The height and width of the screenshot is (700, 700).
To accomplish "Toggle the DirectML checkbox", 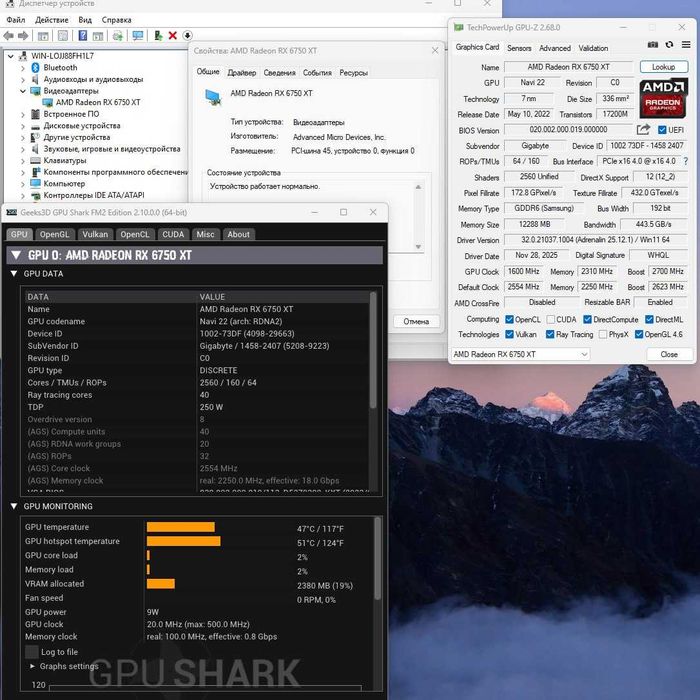I will (650, 320).
